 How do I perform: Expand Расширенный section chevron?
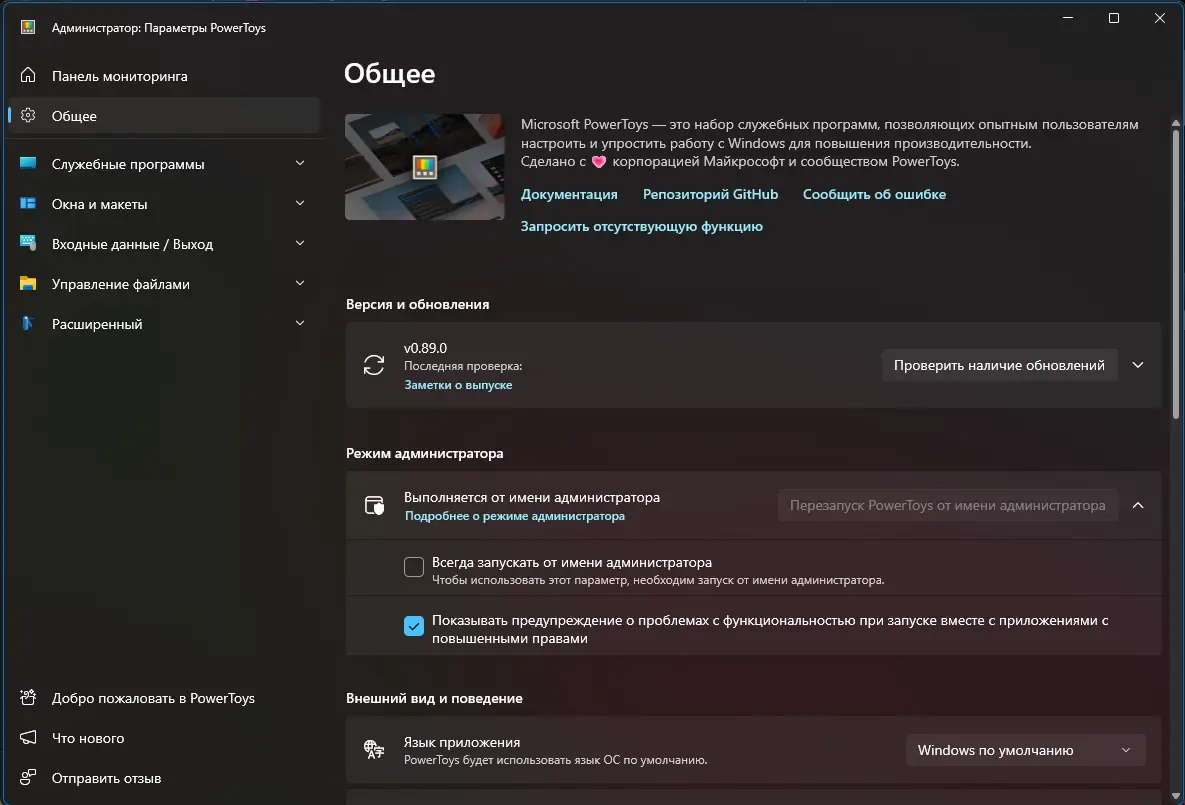(x=300, y=324)
